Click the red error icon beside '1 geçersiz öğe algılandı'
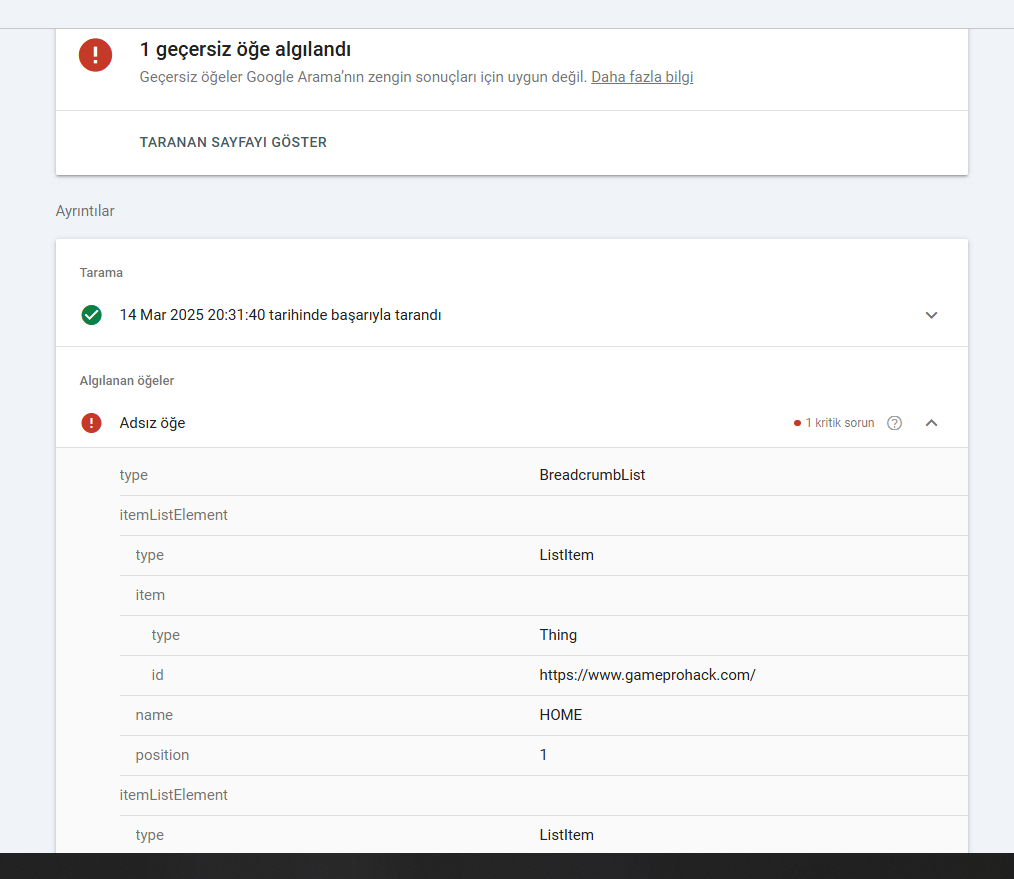This screenshot has width=1014, height=879. (x=95, y=54)
